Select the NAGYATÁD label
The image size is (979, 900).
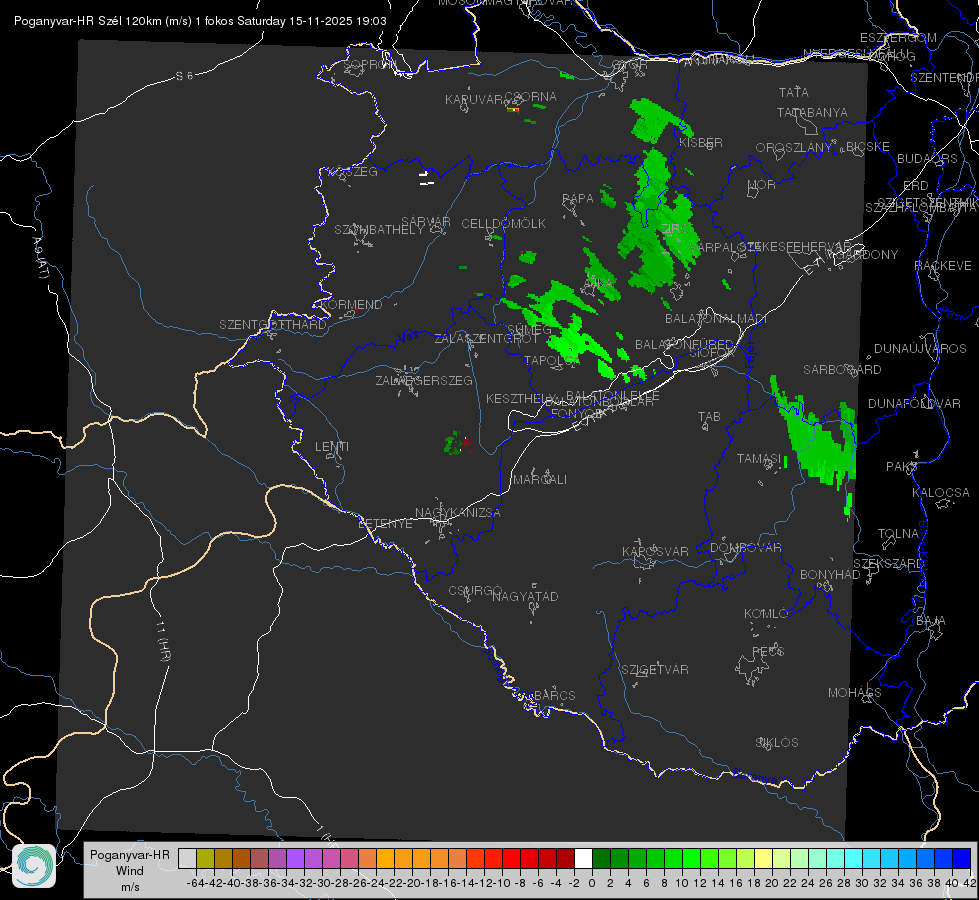coord(525,596)
